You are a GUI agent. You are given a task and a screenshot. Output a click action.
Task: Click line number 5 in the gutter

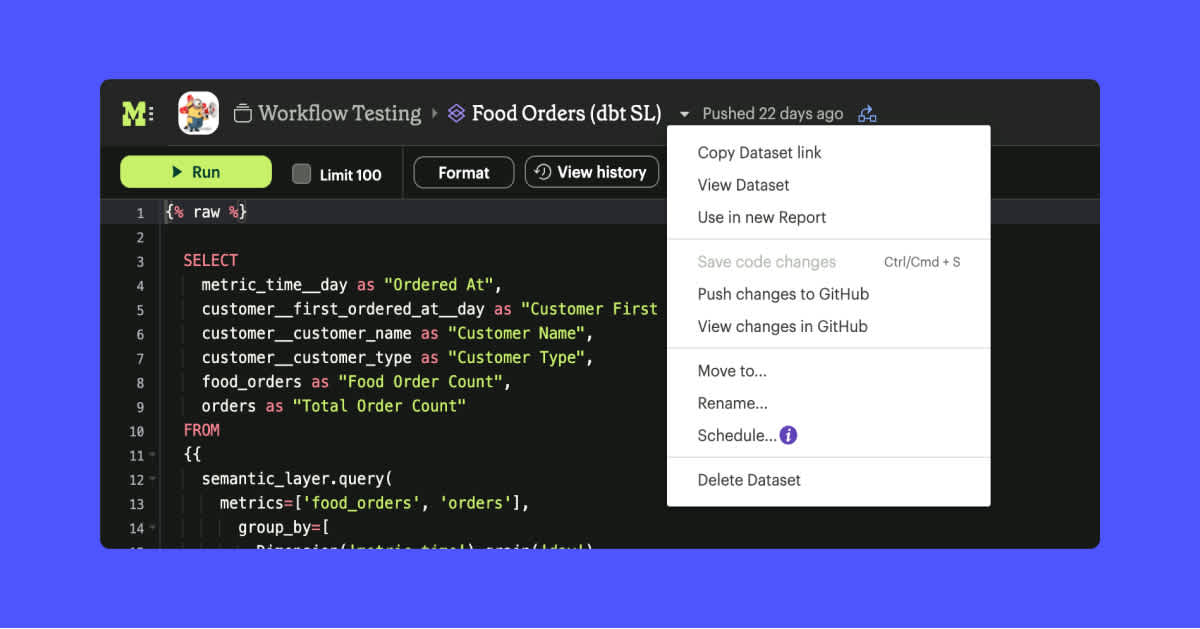(x=140, y=310)
